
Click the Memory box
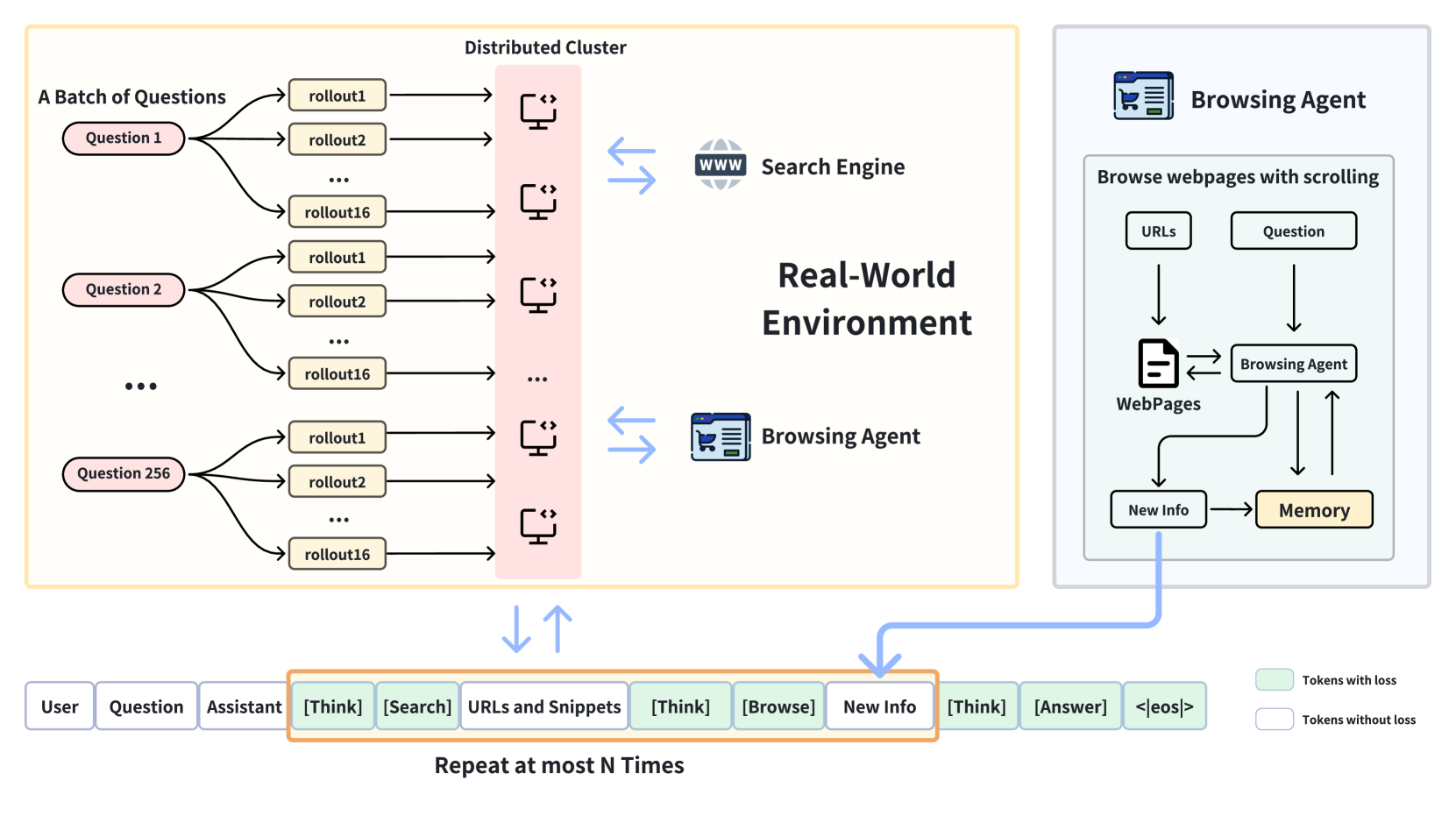(1314, 509)
